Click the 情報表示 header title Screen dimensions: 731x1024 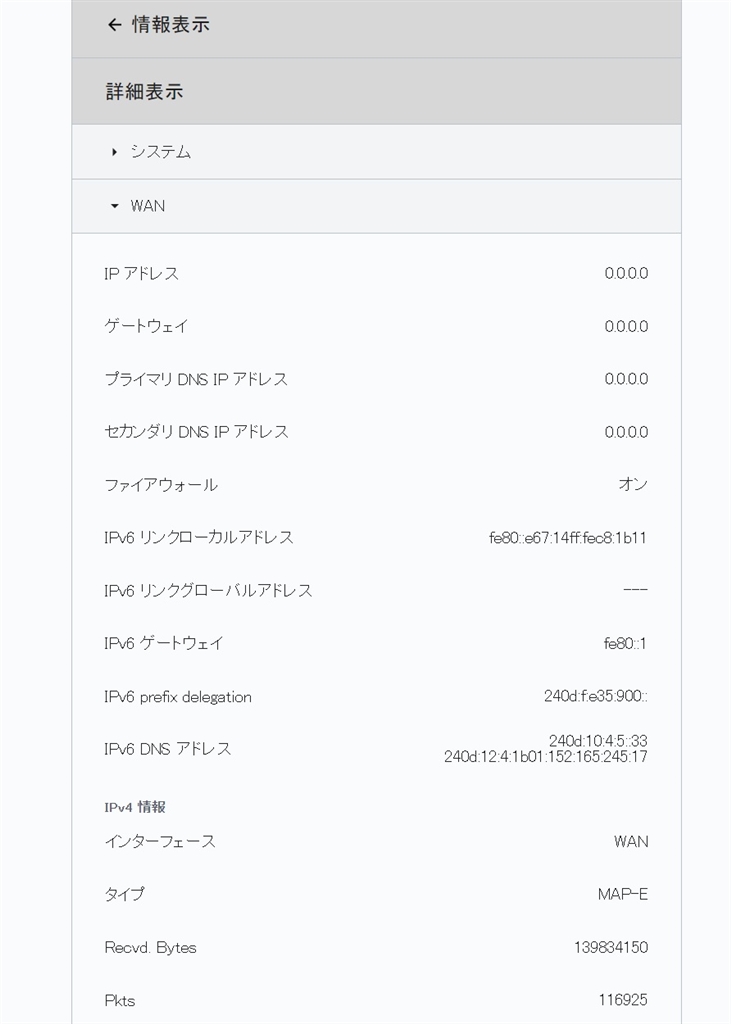171,25
